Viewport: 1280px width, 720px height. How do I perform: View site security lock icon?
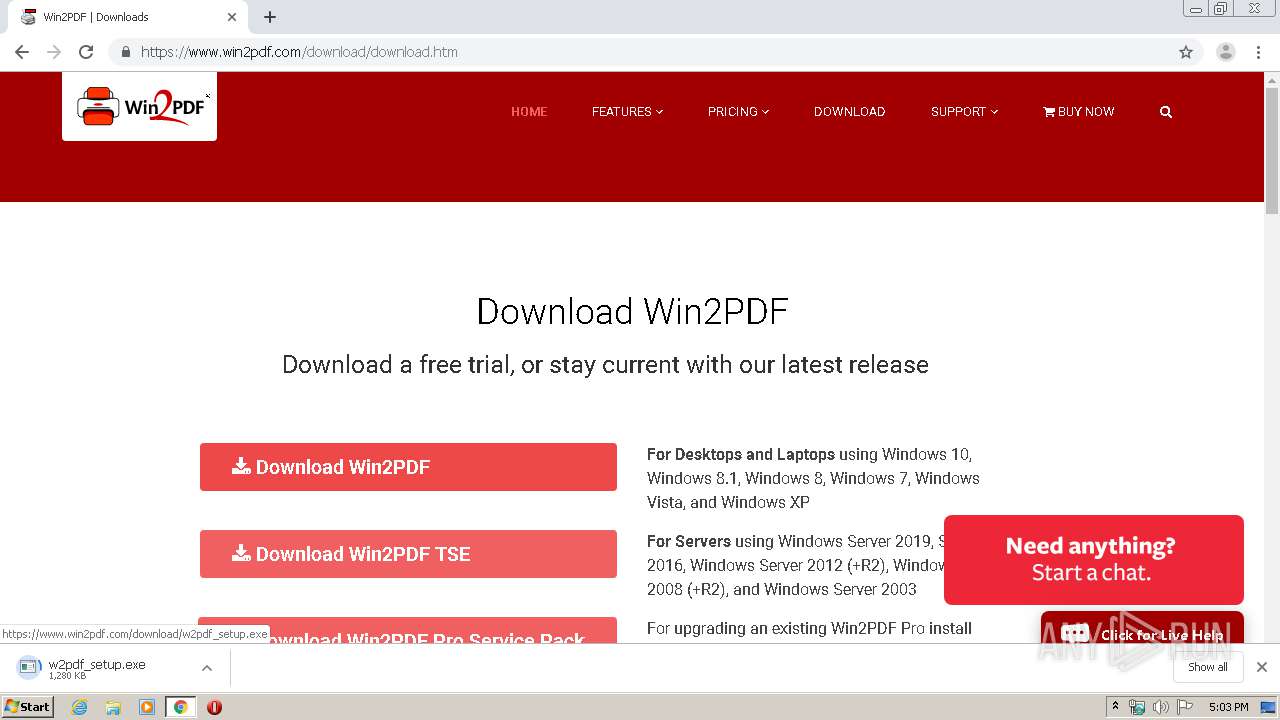coord(125,52)
